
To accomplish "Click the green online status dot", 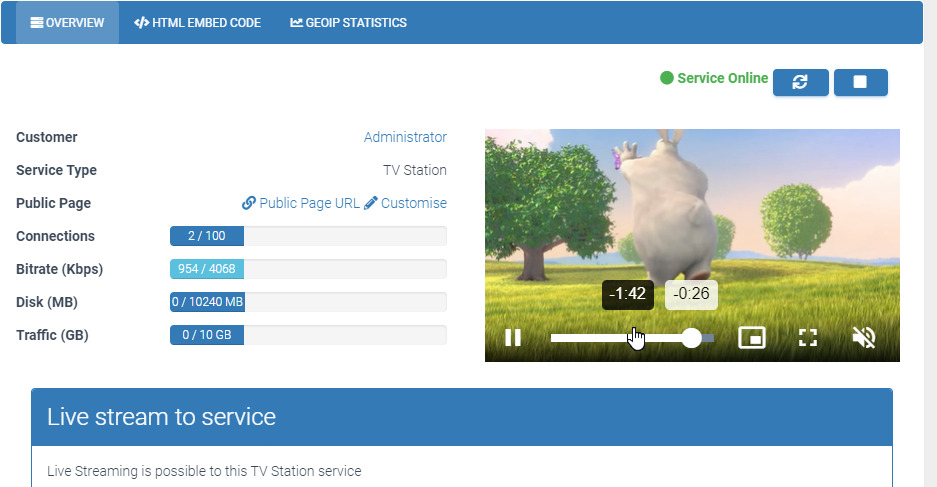I will (x=667, y=78).
